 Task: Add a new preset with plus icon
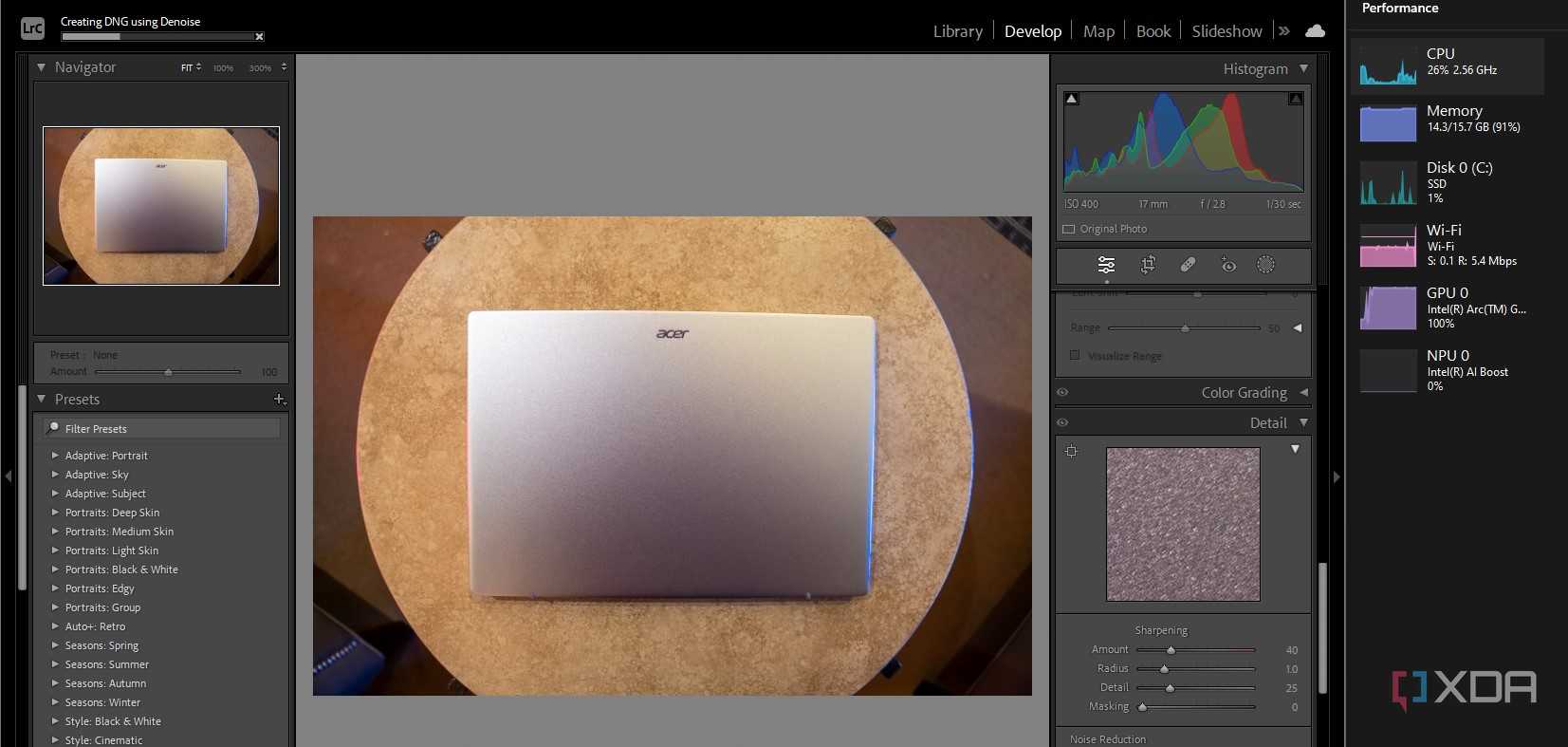click(x=279, y=400)
